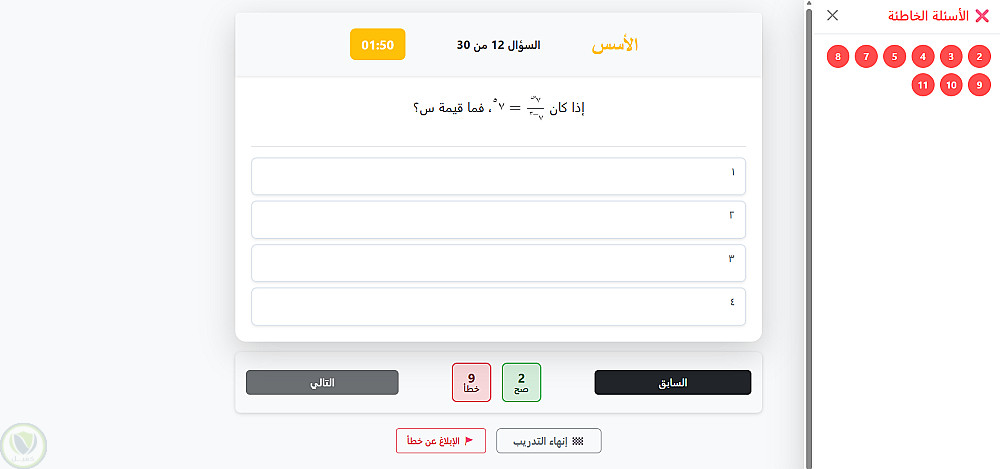Open wrong question number 2

(x=980, y=57)
